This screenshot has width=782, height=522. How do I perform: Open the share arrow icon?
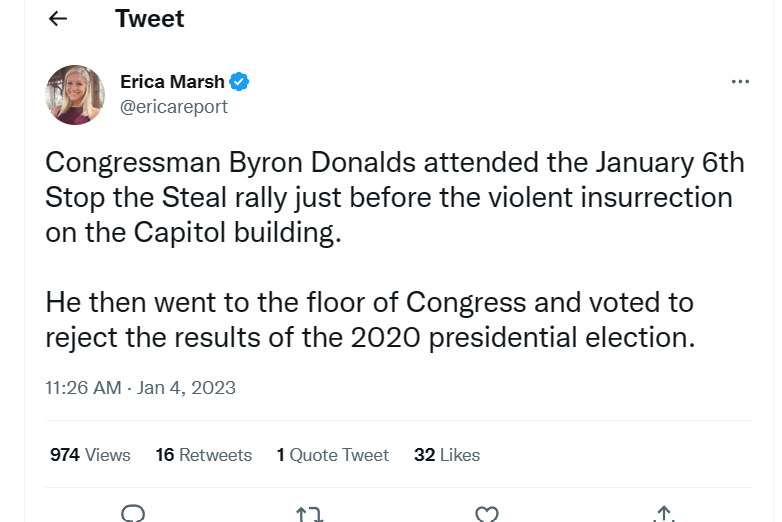coord(664,514)
